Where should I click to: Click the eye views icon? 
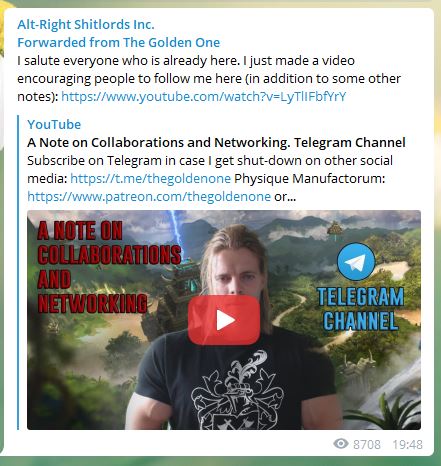click(x=341, y=444)
